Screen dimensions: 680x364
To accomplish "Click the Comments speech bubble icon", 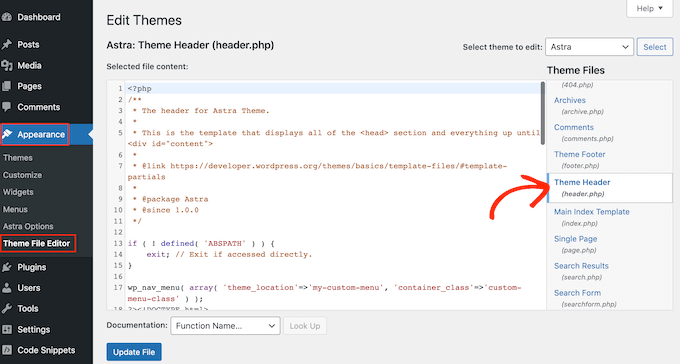I will pyautogui.click(x=7, y=107).
